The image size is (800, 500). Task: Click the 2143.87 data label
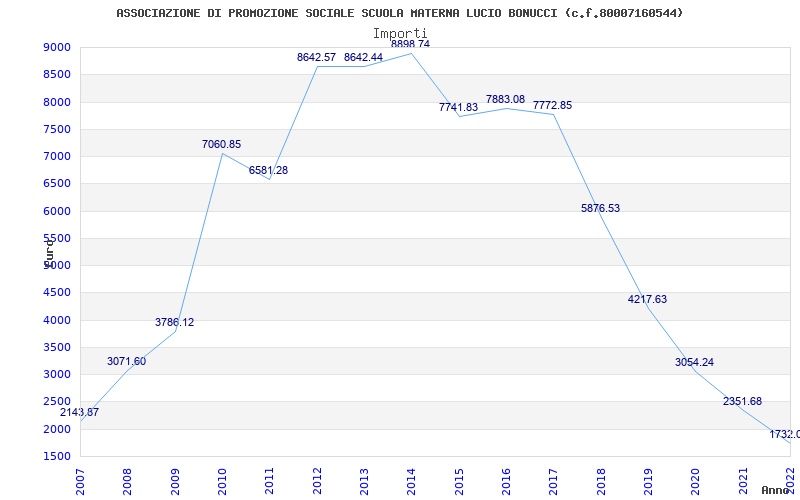pyautogui.click(x=79, y=412)
